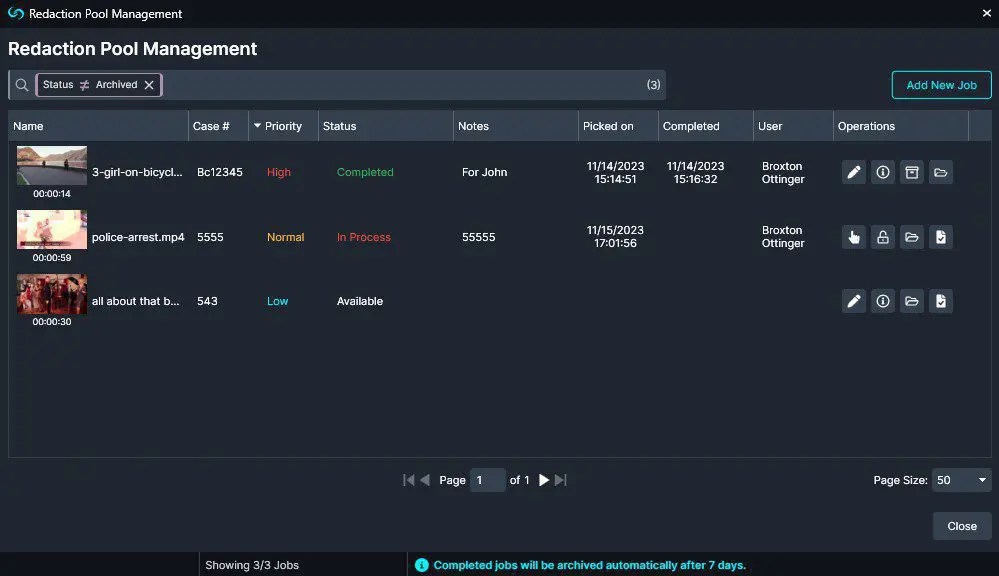Edit the all about that job
Viewport: 999px width, 576px height.
click(x=853, y=301)
